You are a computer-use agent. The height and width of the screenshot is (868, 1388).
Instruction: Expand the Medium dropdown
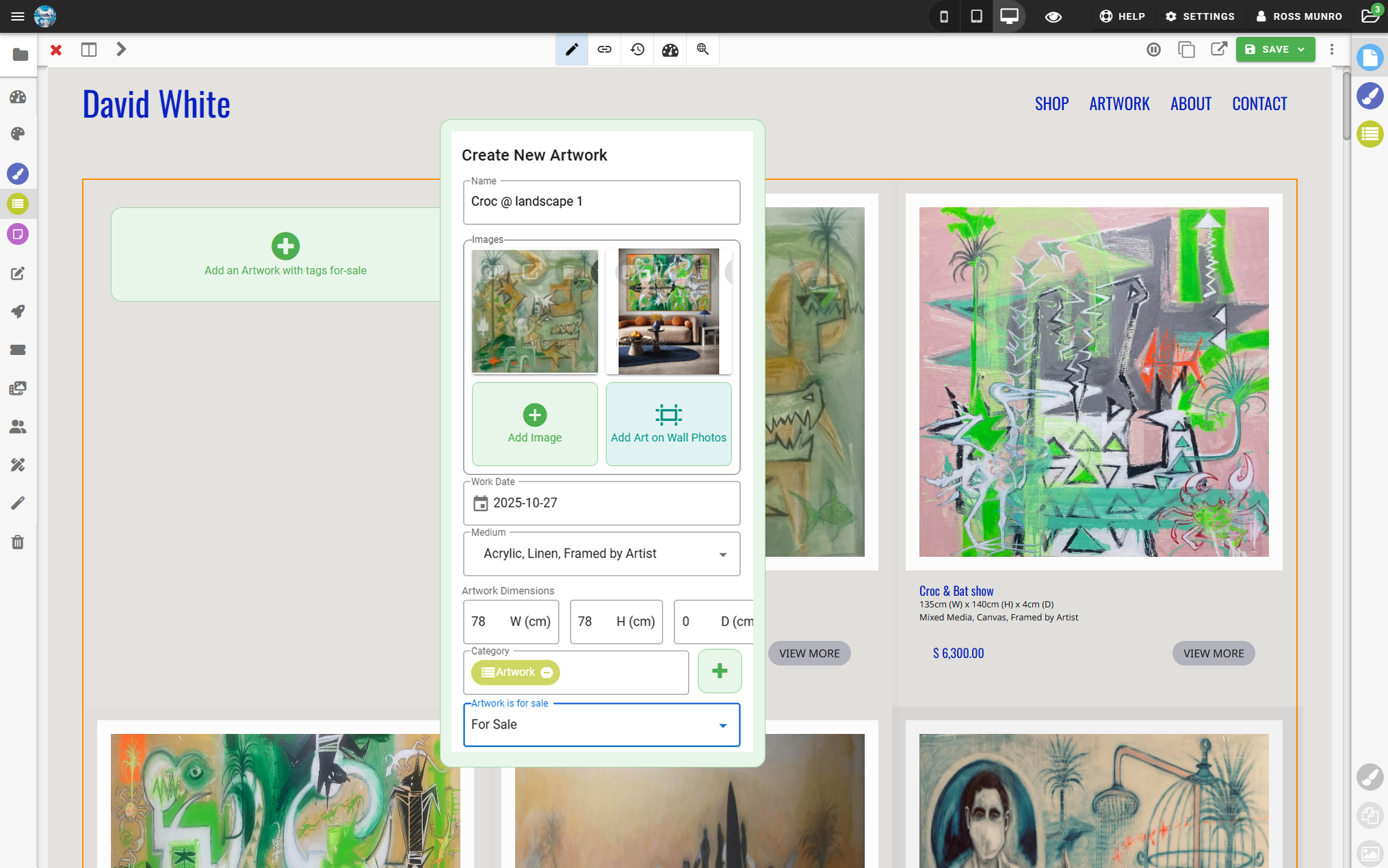tap(601, 554)
